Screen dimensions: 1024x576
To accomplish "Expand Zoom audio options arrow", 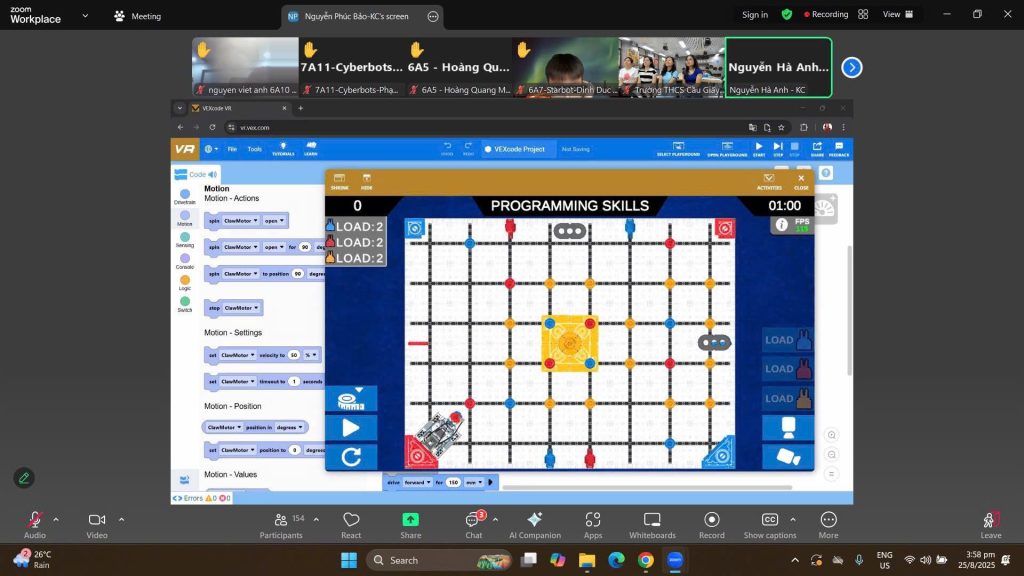I will (56, 520).
